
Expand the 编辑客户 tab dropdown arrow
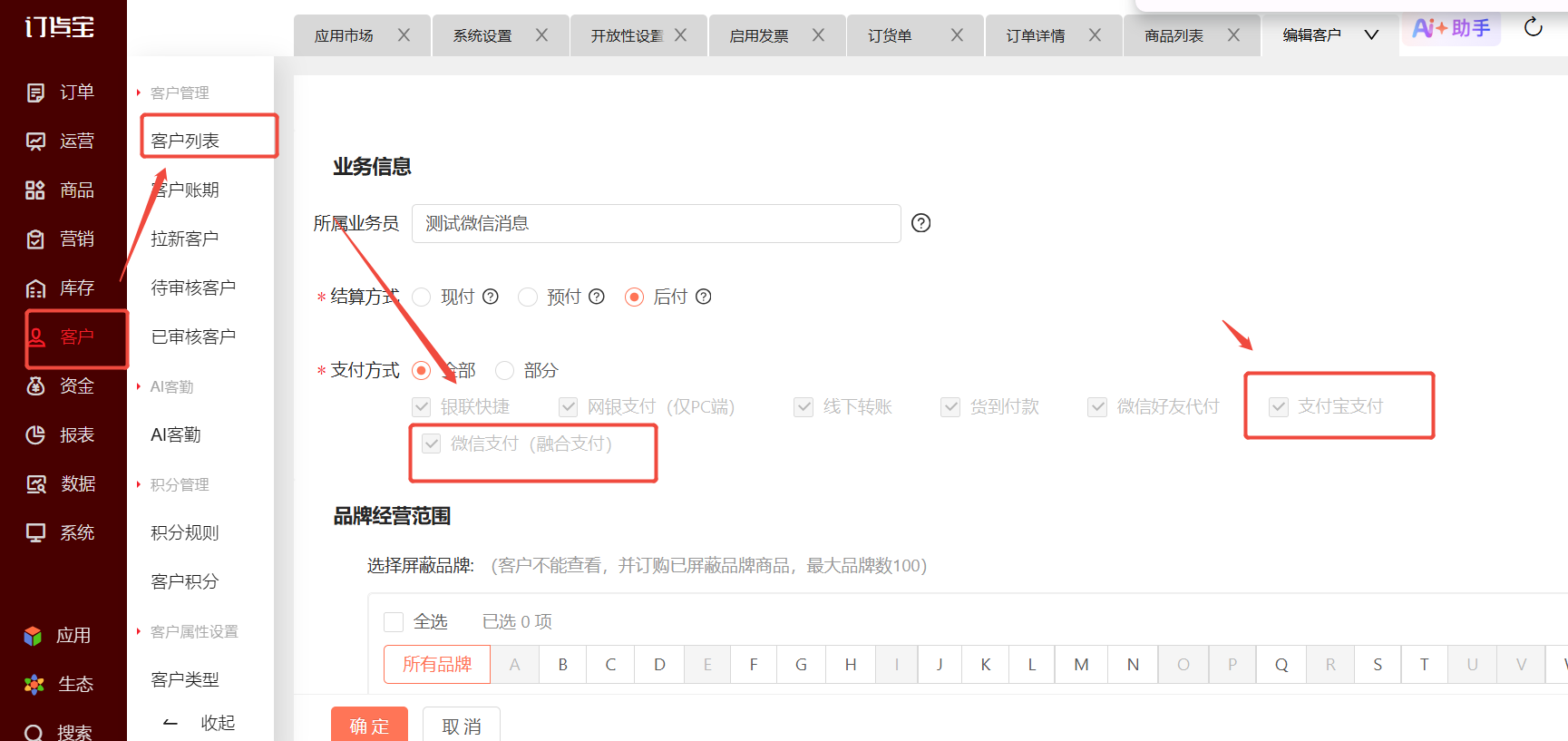point(1371,35)
